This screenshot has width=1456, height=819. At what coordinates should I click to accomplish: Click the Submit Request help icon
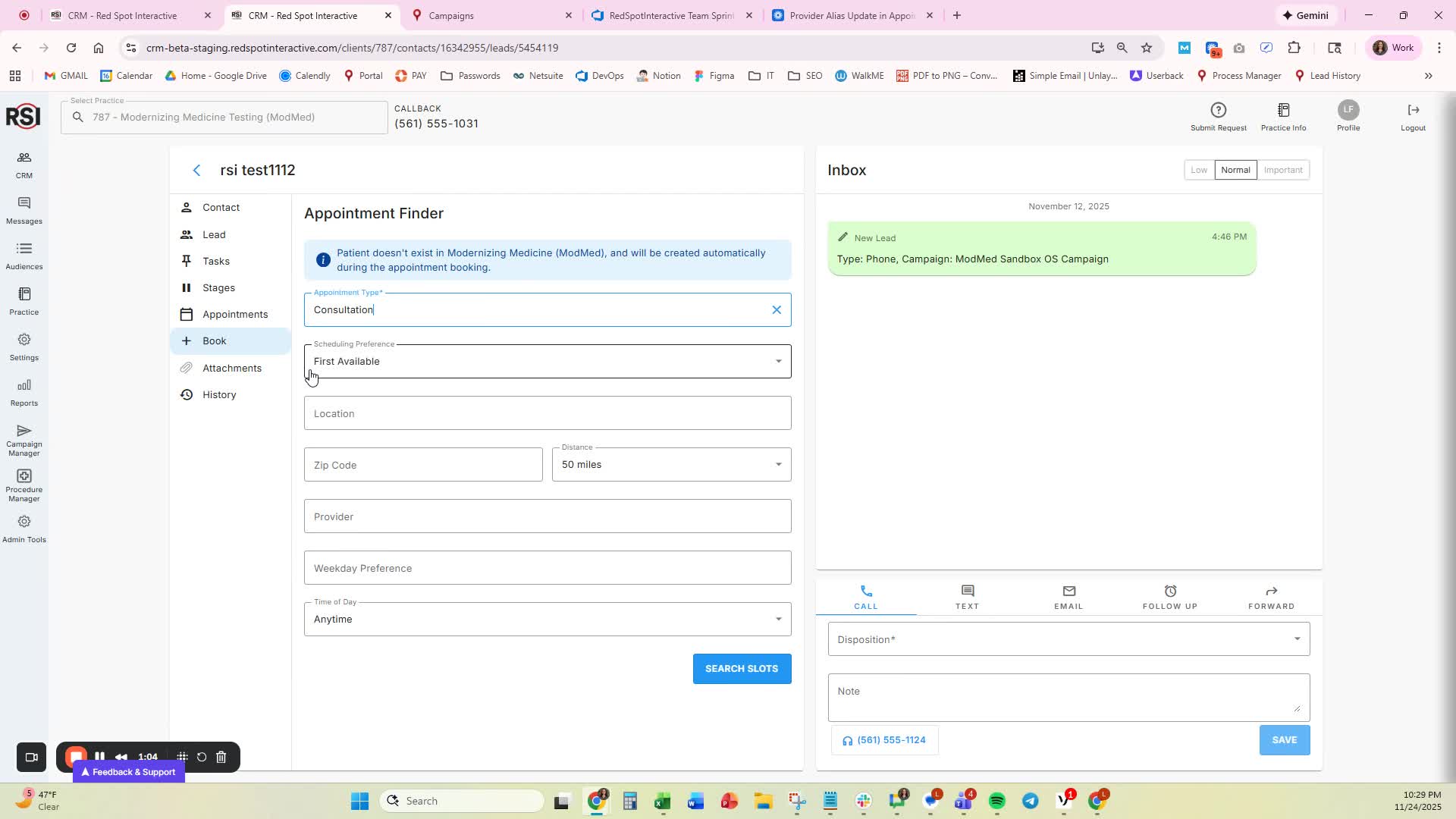coord(1218,116)
